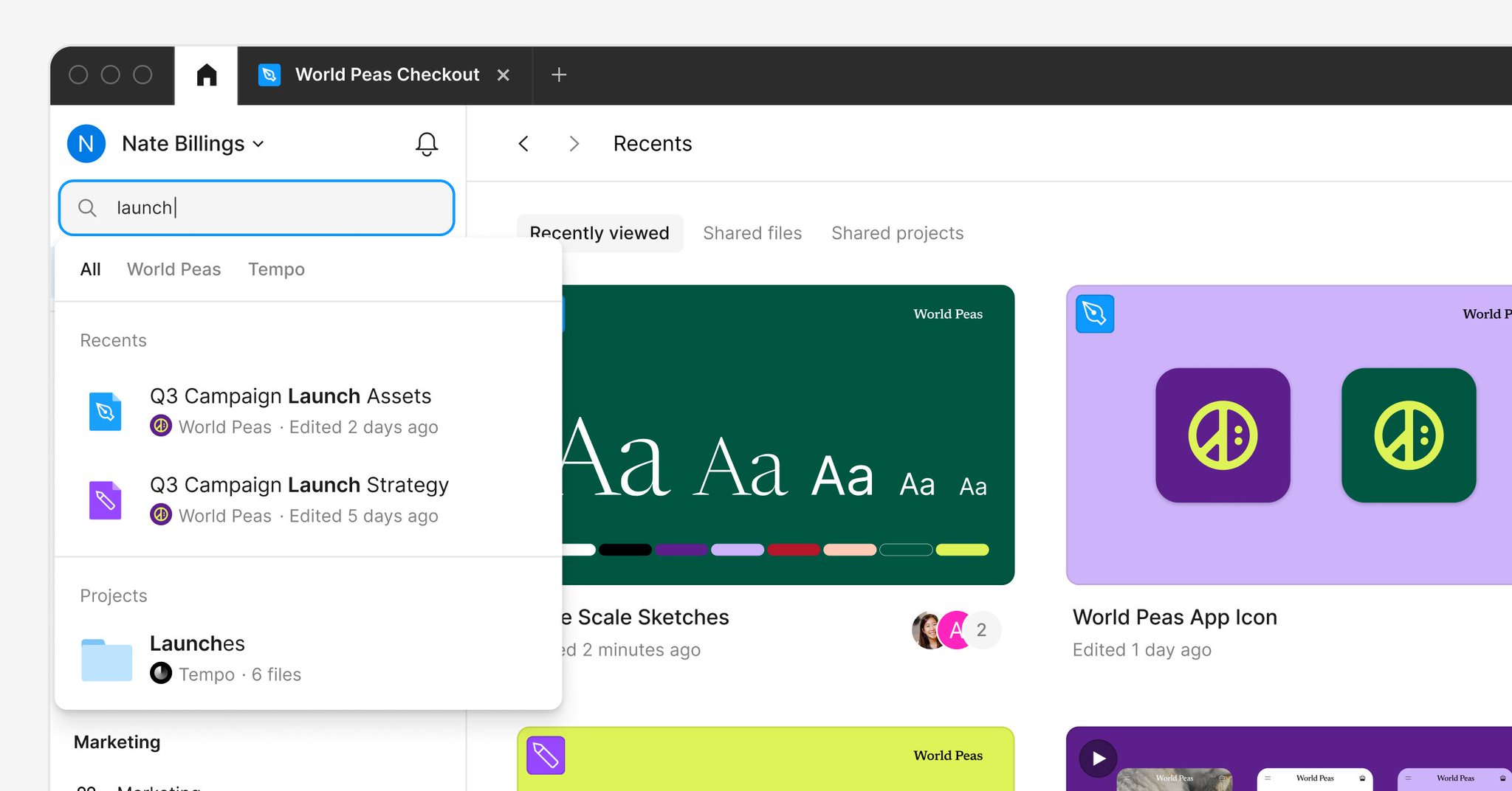The width and height of the screenshot is (1512, 791).
Task: Click the red color swatch
Action: point(794,550)
